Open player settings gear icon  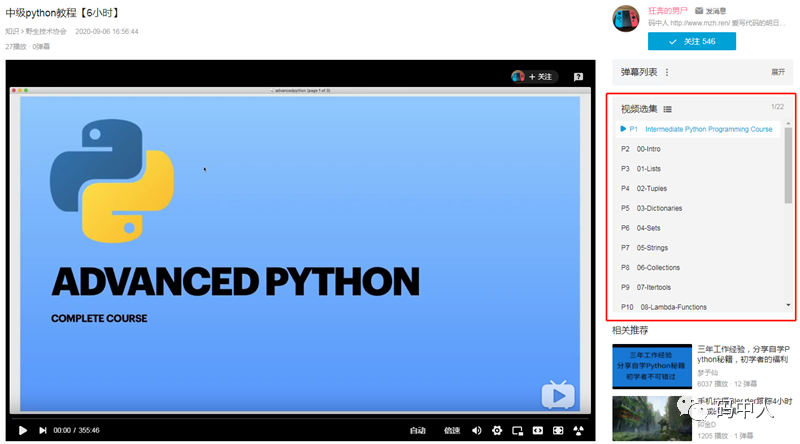point(497,430)
